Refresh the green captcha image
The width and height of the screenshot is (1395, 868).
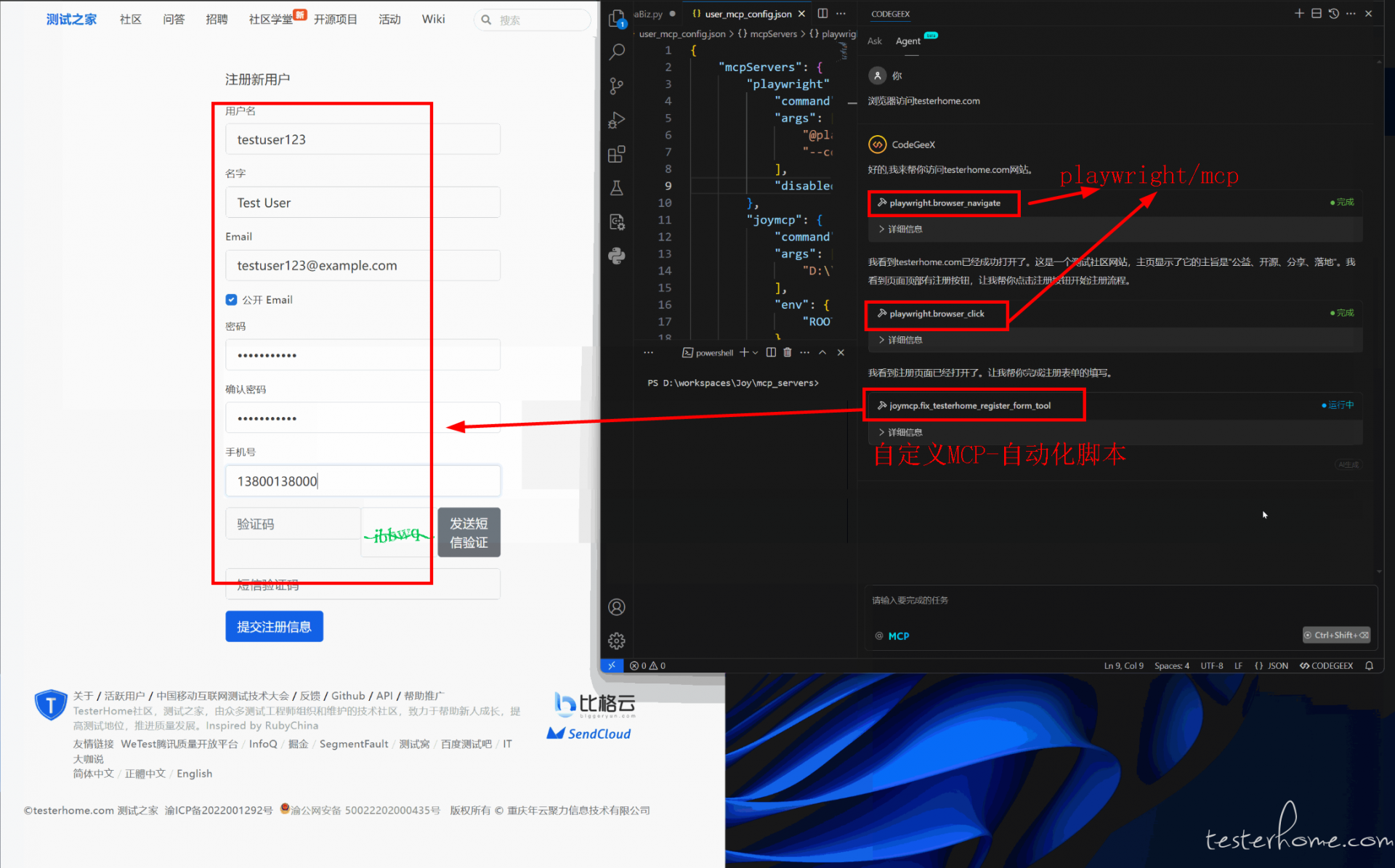click(x=397, y=535)
